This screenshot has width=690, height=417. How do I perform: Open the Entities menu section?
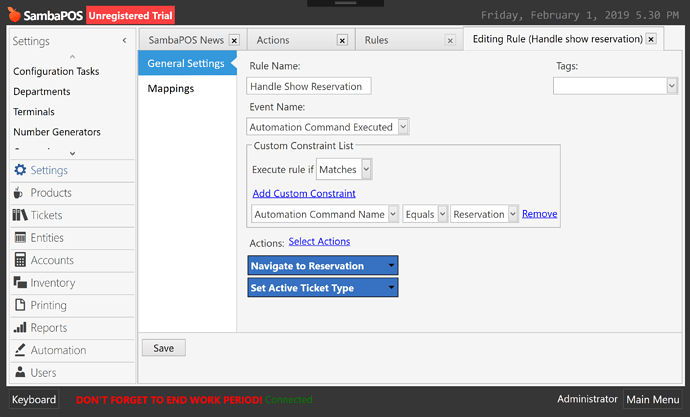pos(73,238)
